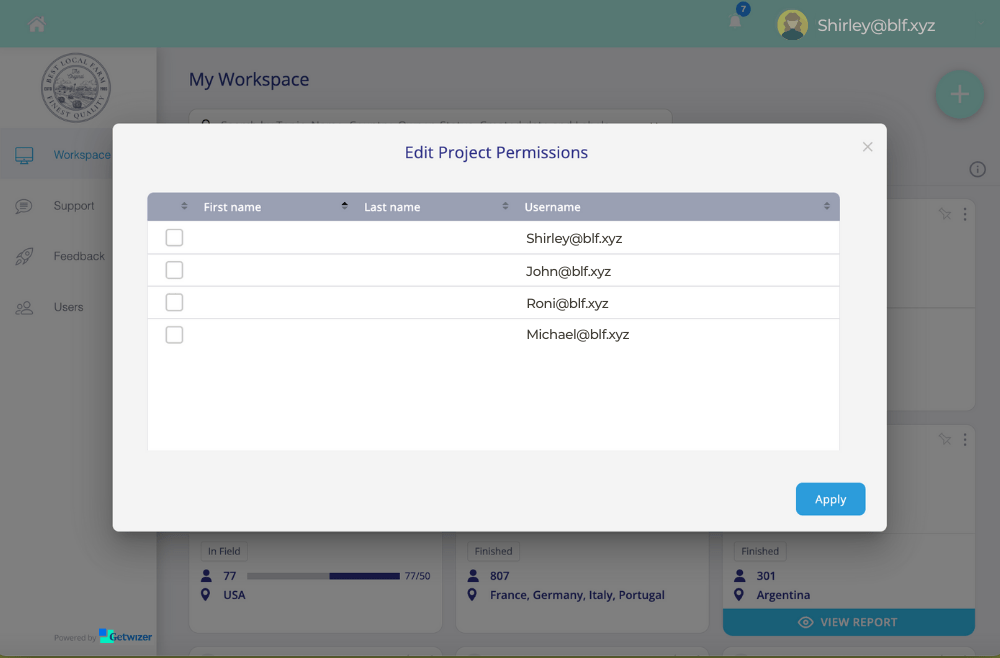
Task: Select the Shirley@blf.xyz username text
Action: click(x=574, y=238)
